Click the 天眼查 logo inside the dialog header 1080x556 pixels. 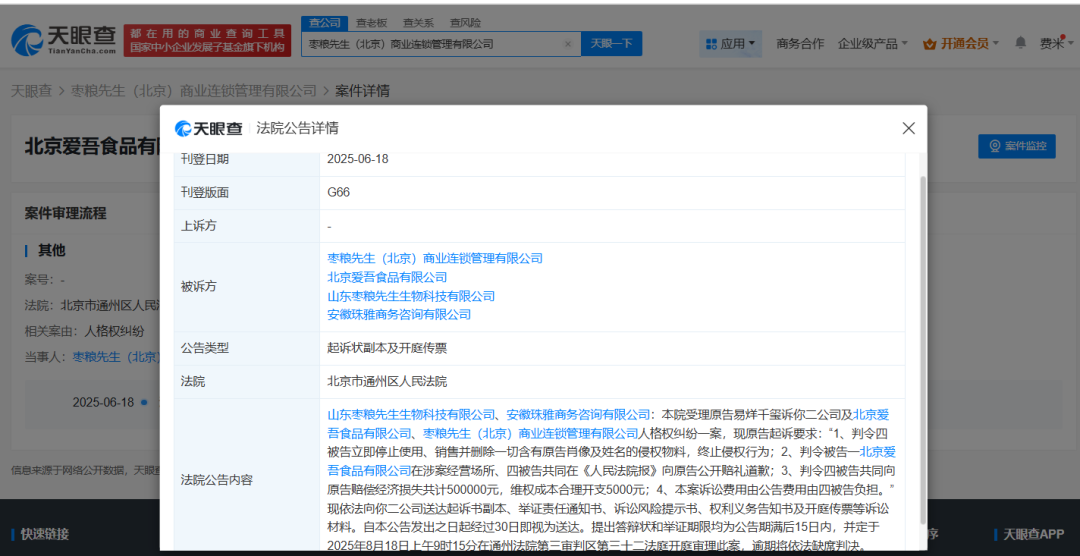(x=209, y=128)
